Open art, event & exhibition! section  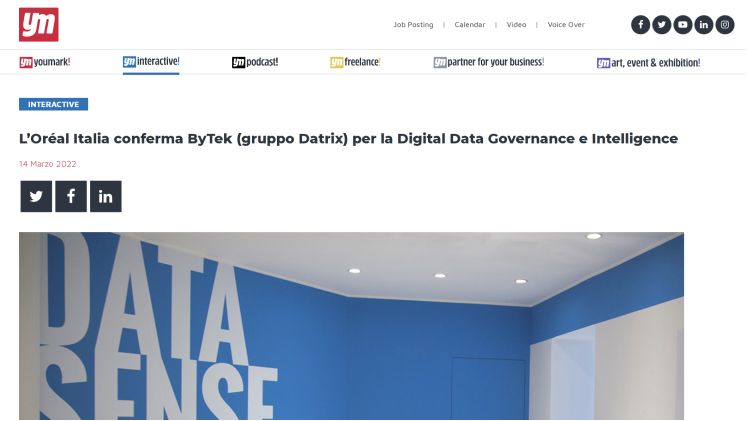pos(648,62)
